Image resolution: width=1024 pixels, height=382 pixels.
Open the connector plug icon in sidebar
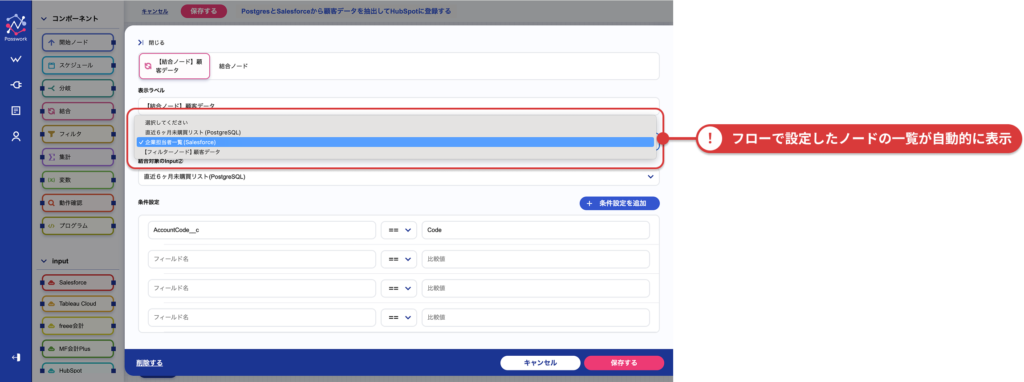[x=16, y=85]
